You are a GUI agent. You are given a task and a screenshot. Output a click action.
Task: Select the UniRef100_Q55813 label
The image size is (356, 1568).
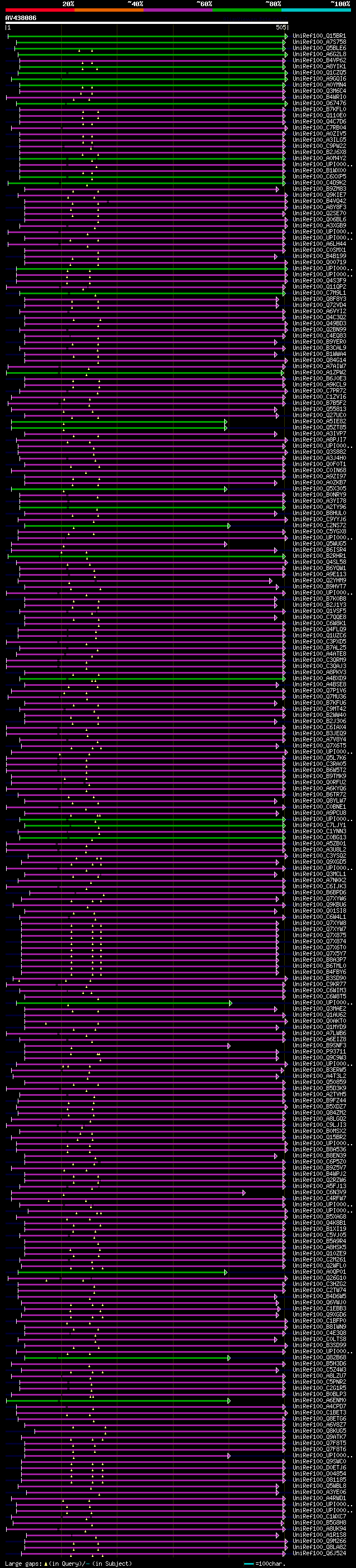[x=319, y=409]
